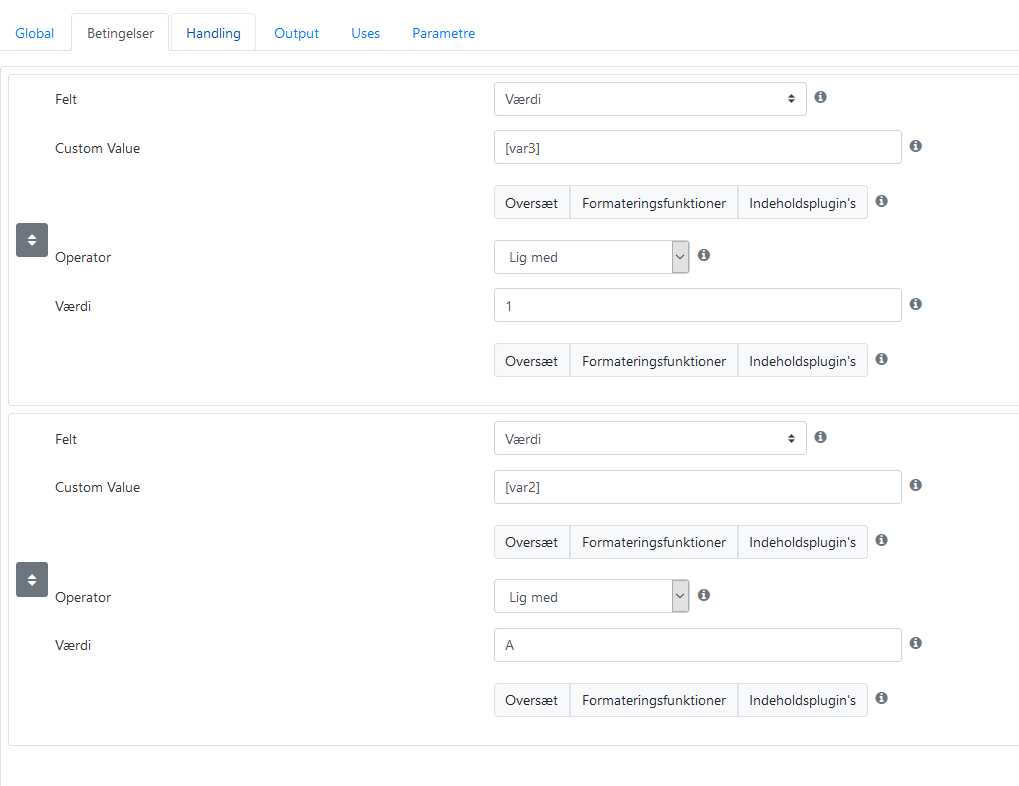Click the [var2] Custom Value field
The width and height of the screenshot is (1019, 786).
[x=697, y=487]
